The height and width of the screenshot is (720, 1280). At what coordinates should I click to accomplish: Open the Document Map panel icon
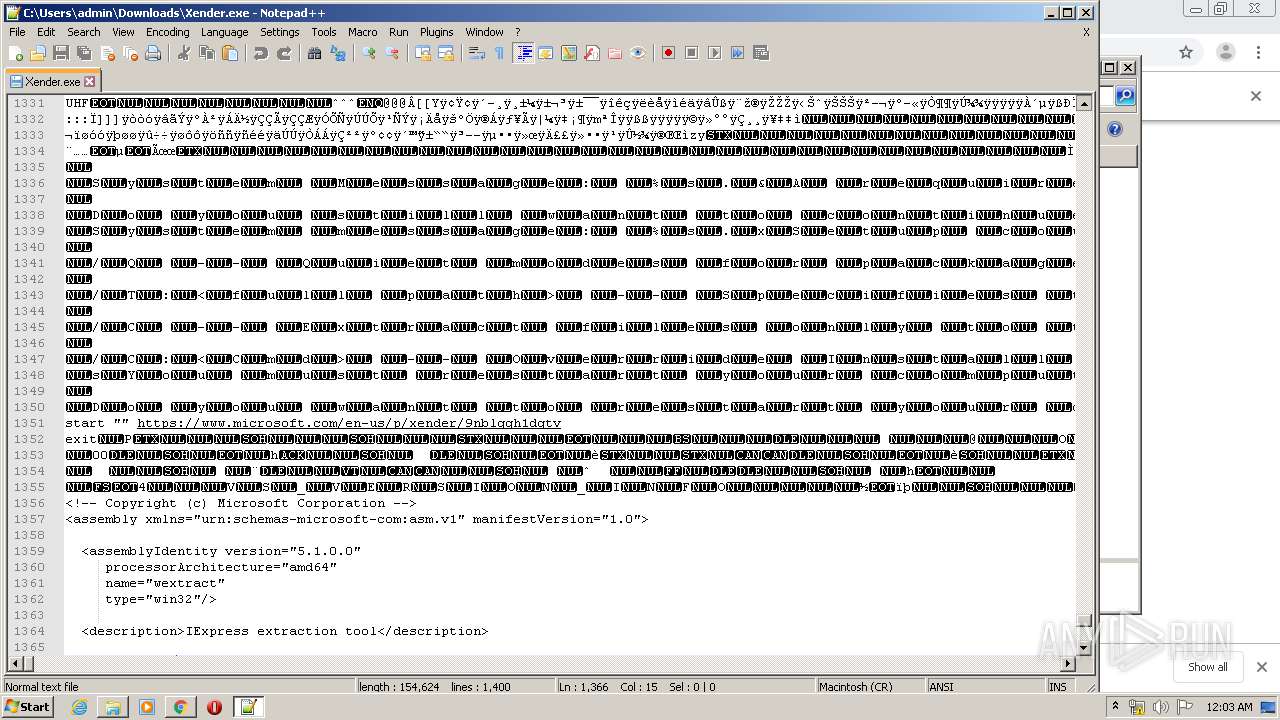click(569, 53)
